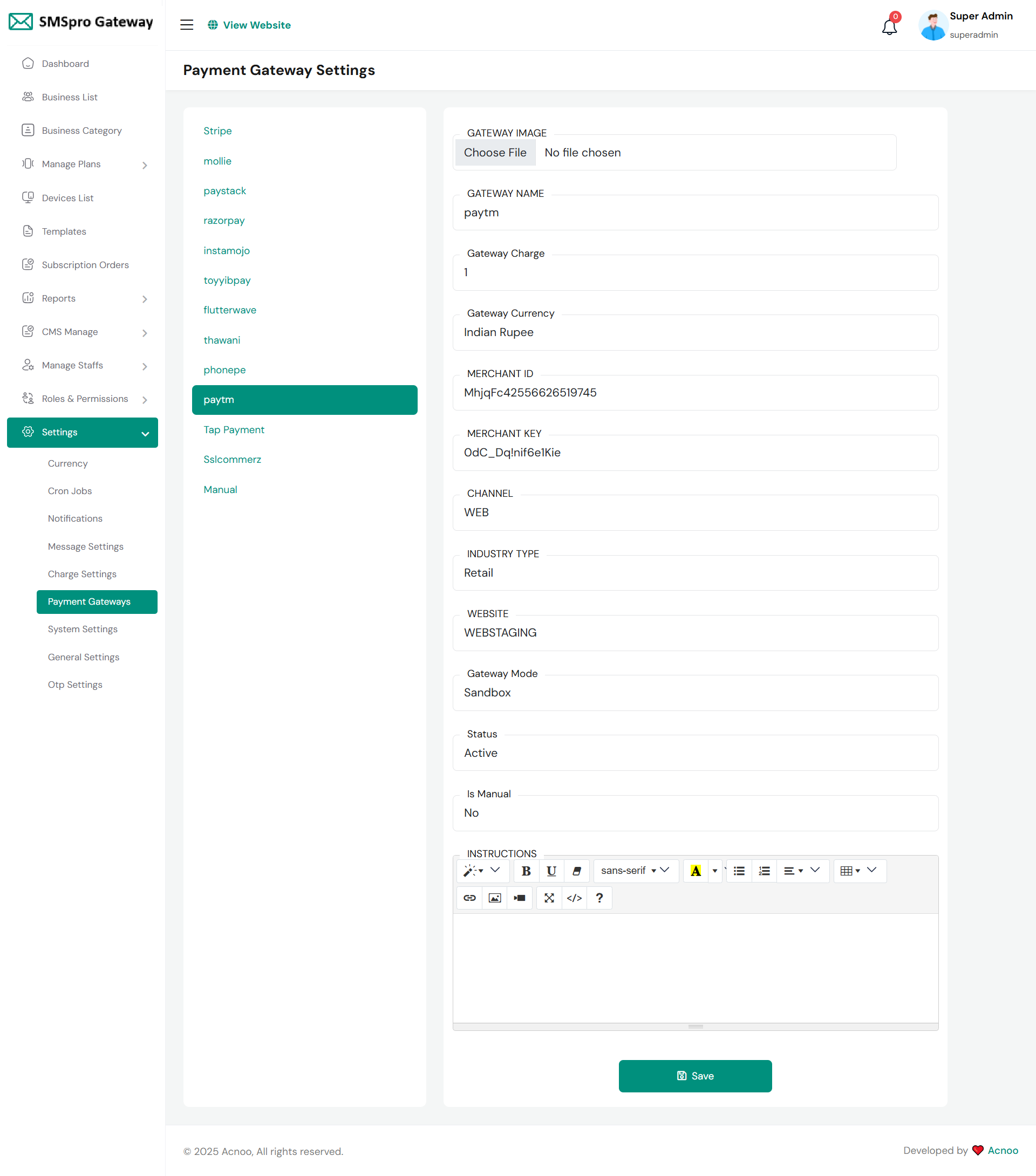Click the Save button
This screenshot has width=1036, height=1176.
tap(694, 1075)
